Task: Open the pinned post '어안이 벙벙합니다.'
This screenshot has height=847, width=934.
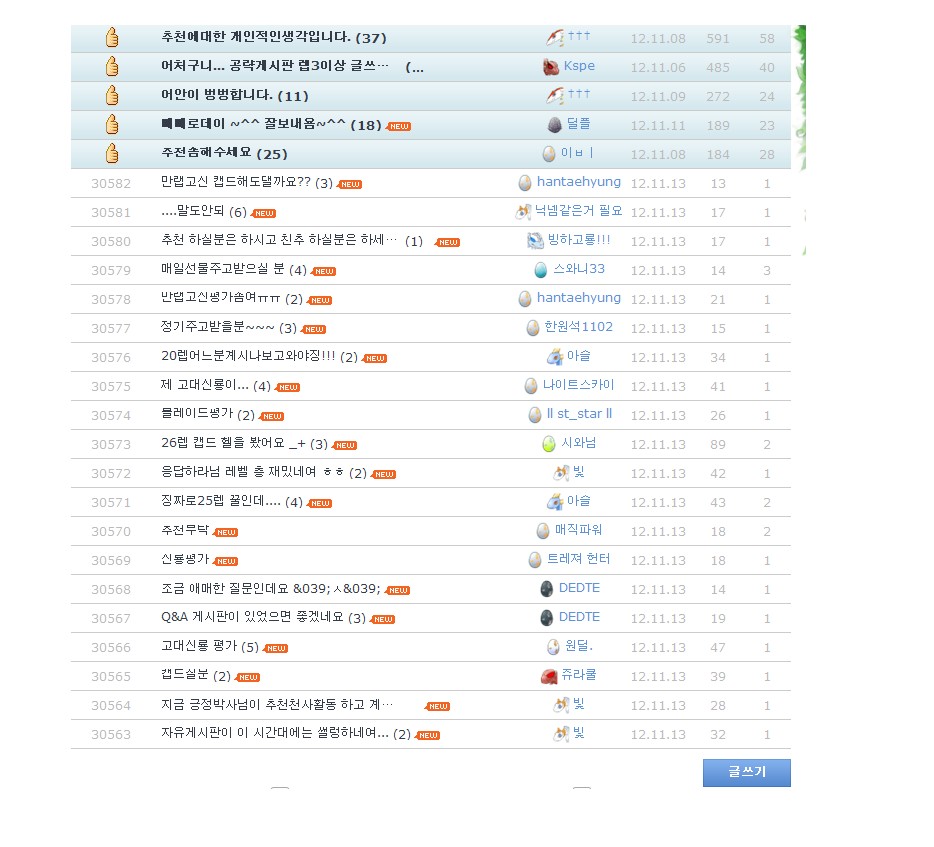Action: click(x=217, y=96)
